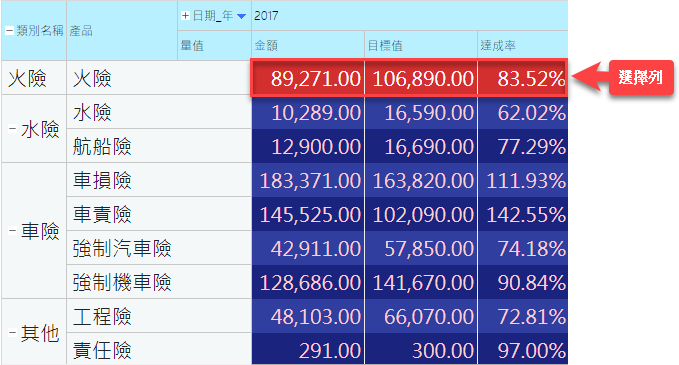Click the 83.52% achievement cell

523,78
